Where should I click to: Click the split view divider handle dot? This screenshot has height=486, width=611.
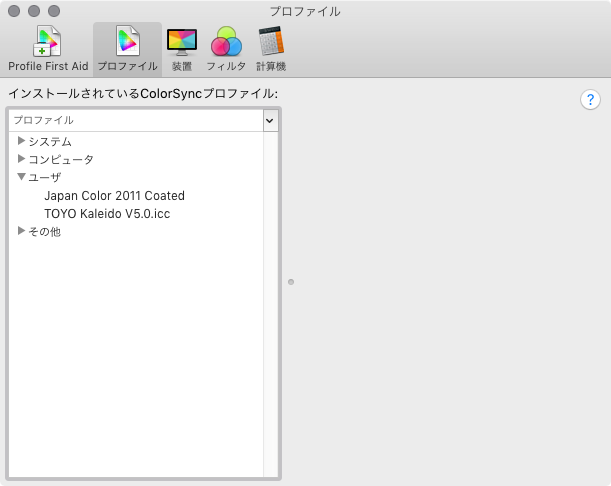[291, 282]
